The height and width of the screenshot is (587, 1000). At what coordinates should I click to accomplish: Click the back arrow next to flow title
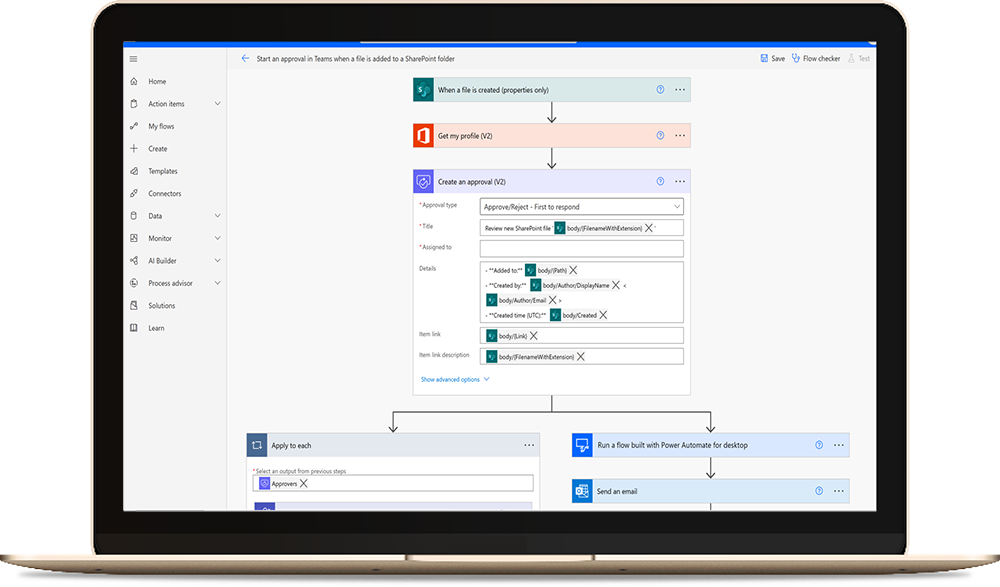click(x=245, y=59)
